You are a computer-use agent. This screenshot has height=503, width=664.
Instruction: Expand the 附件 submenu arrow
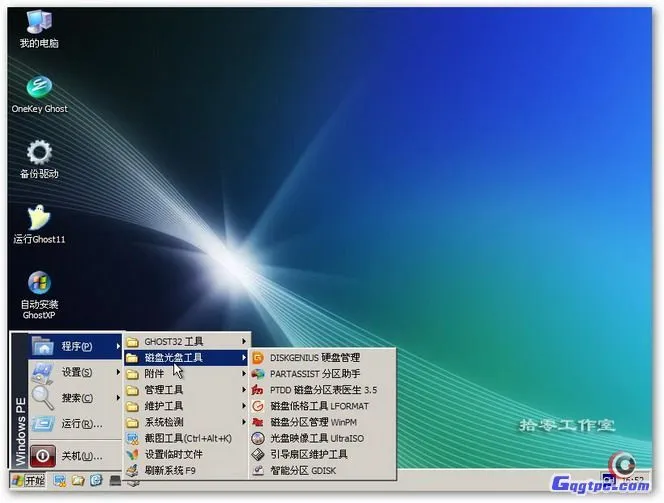point(244,373)
